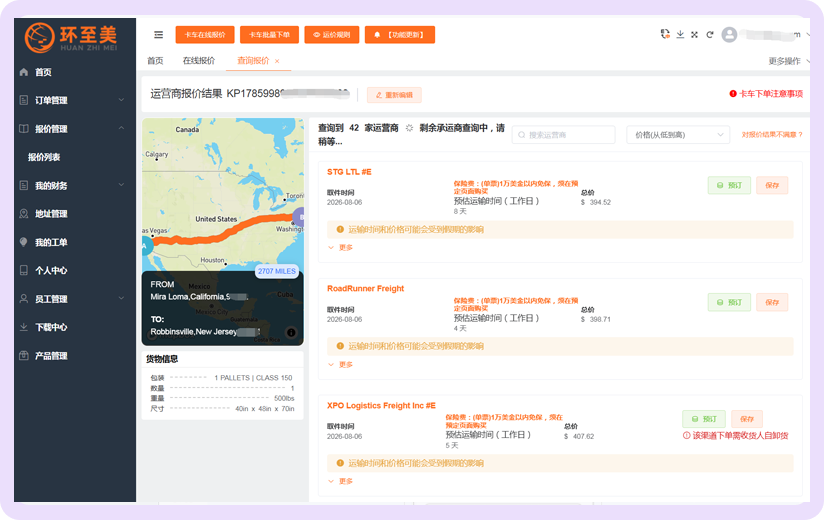Switch to the 在线报价 tab
The height and width of the screenshot is (520, 824).
pos(199,60)
